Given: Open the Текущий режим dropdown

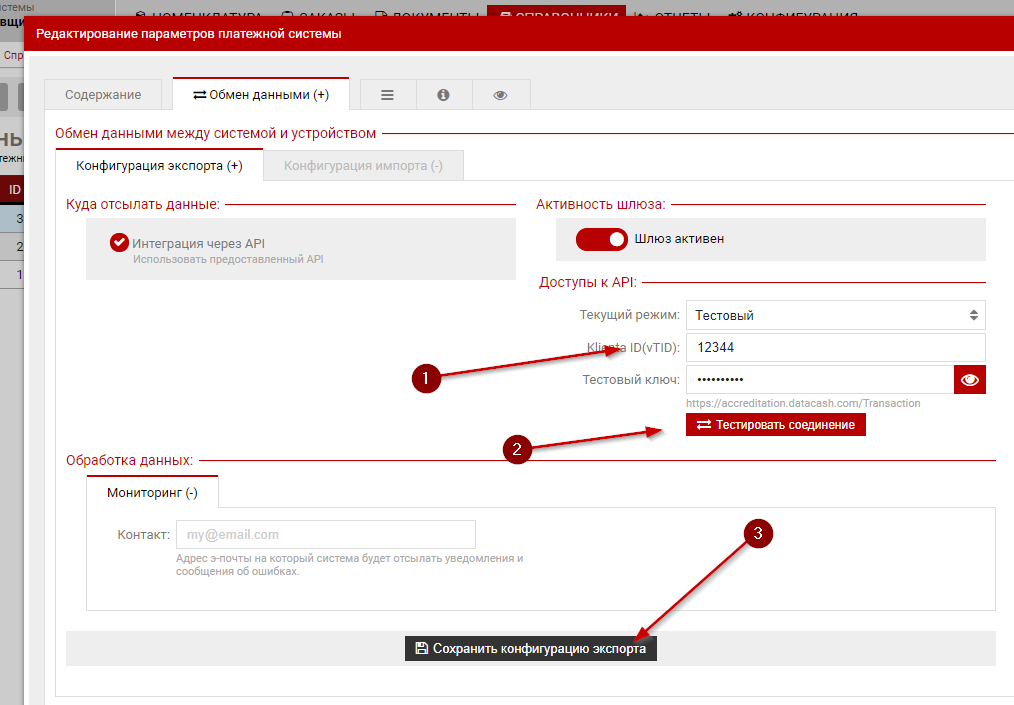Looking at the screenshot, I should click(x=835, y=315).
